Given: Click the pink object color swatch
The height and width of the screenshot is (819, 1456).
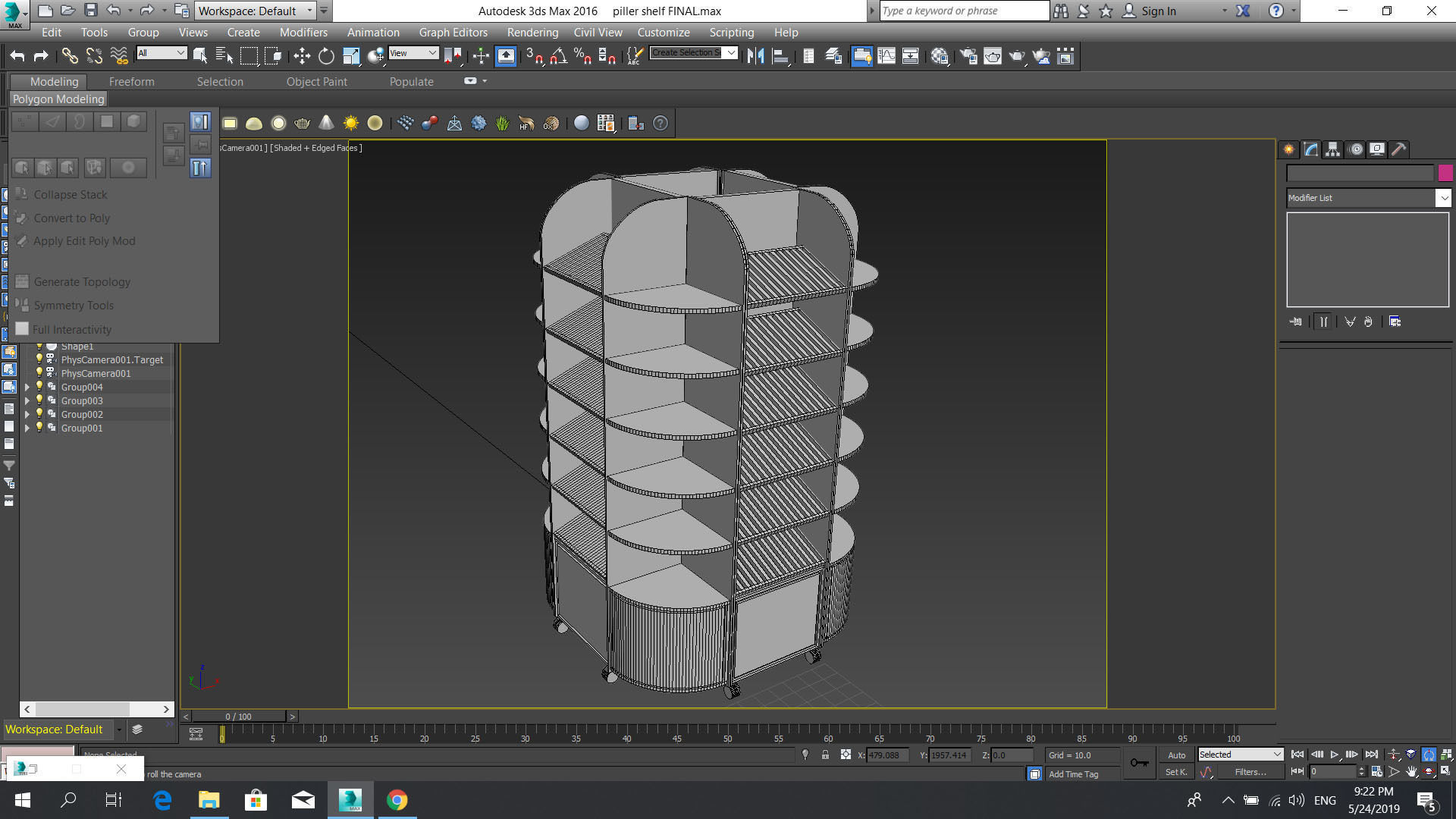Looking at the screenshot, I should tap(1445, 173).
